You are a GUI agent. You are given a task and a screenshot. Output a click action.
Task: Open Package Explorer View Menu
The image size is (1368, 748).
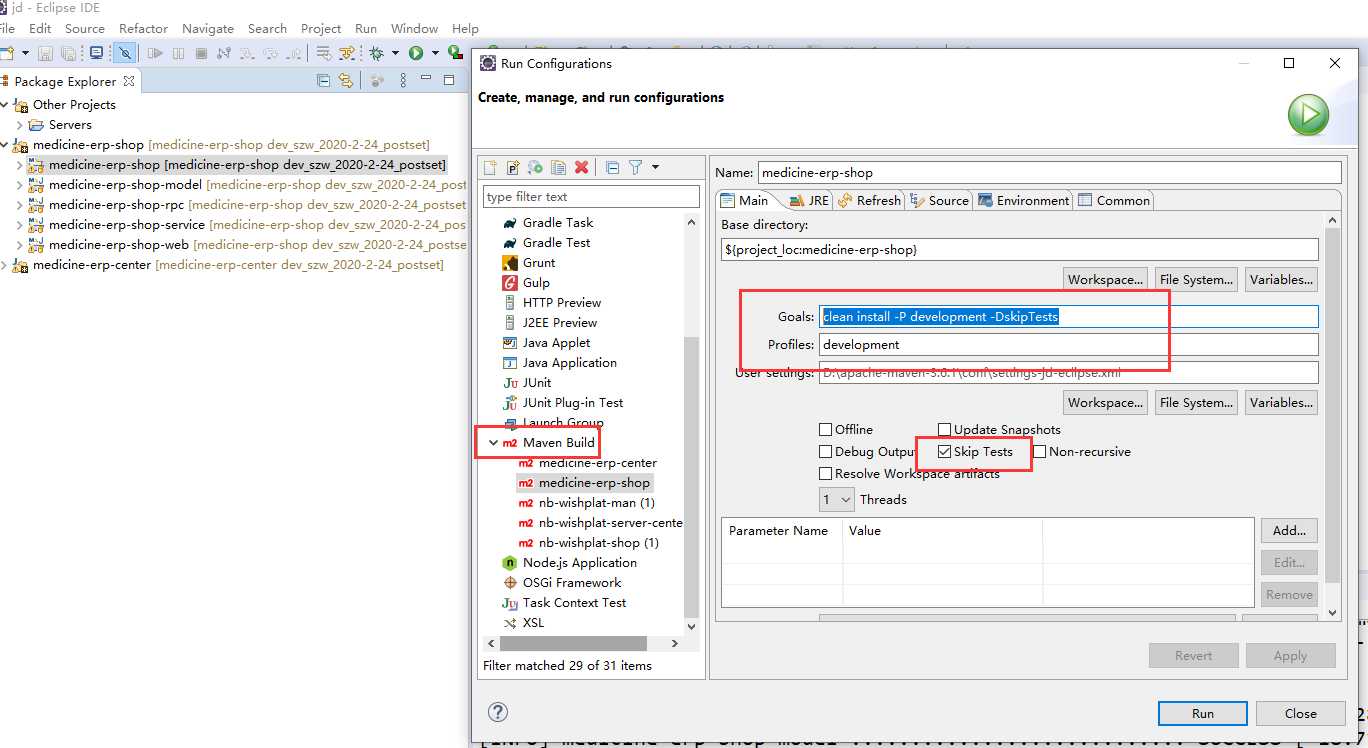tap(404, 81)
